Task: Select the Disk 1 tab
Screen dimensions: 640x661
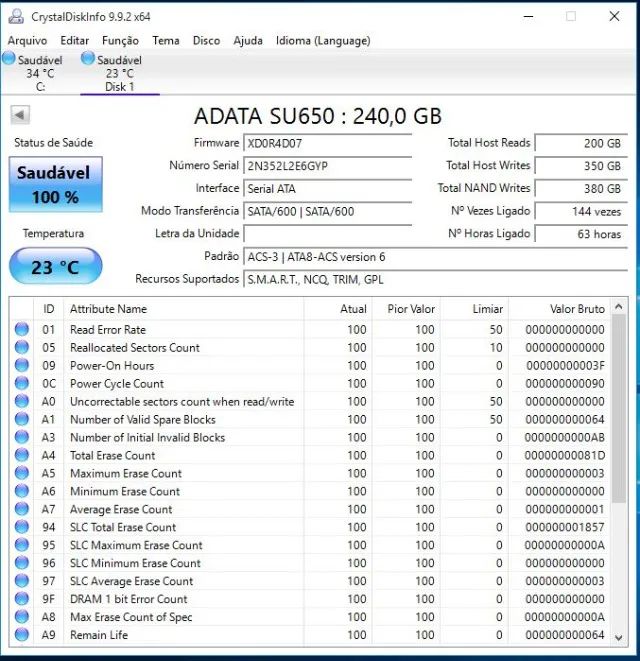Action: click(119, 73)
